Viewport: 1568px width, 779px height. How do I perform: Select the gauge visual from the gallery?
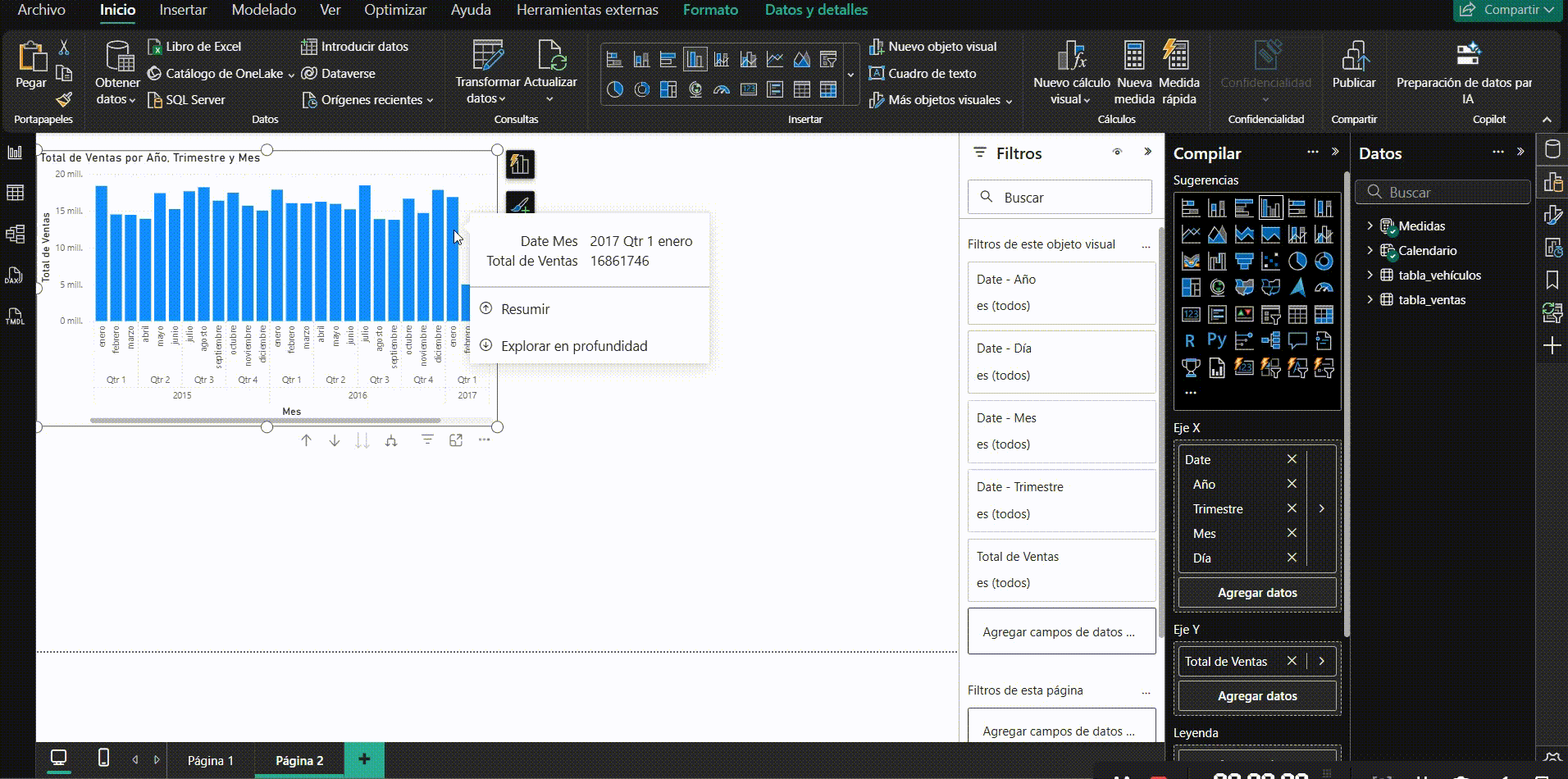(x=722, y=90)
